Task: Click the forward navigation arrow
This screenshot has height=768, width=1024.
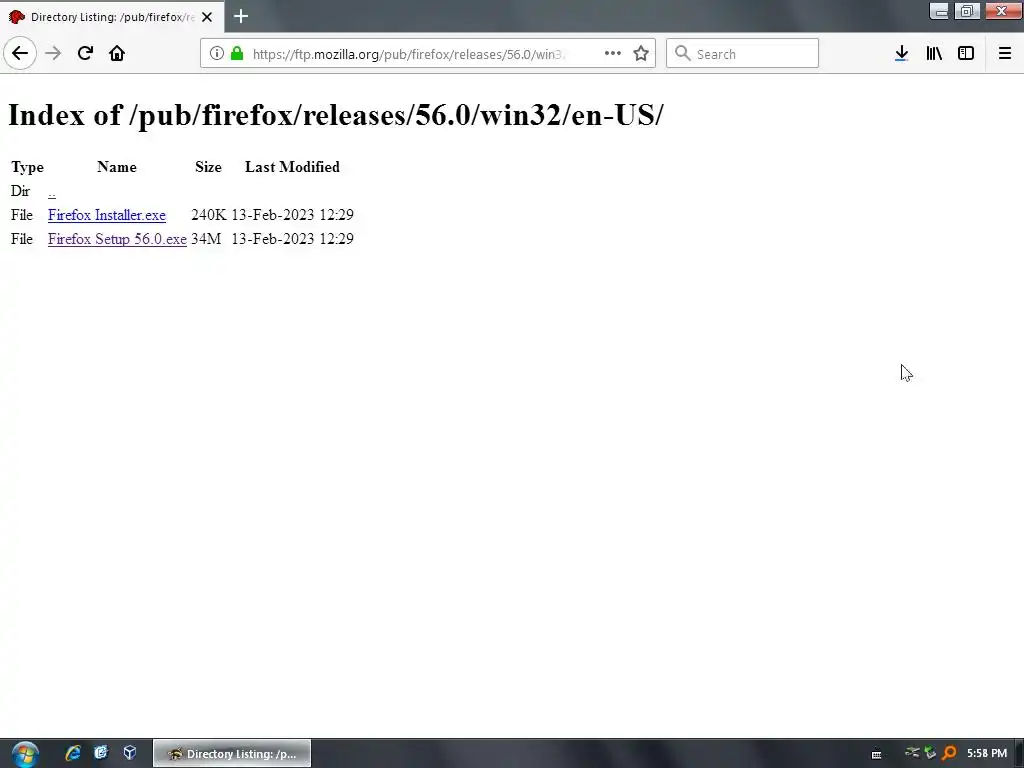Action: coord(53,54)
